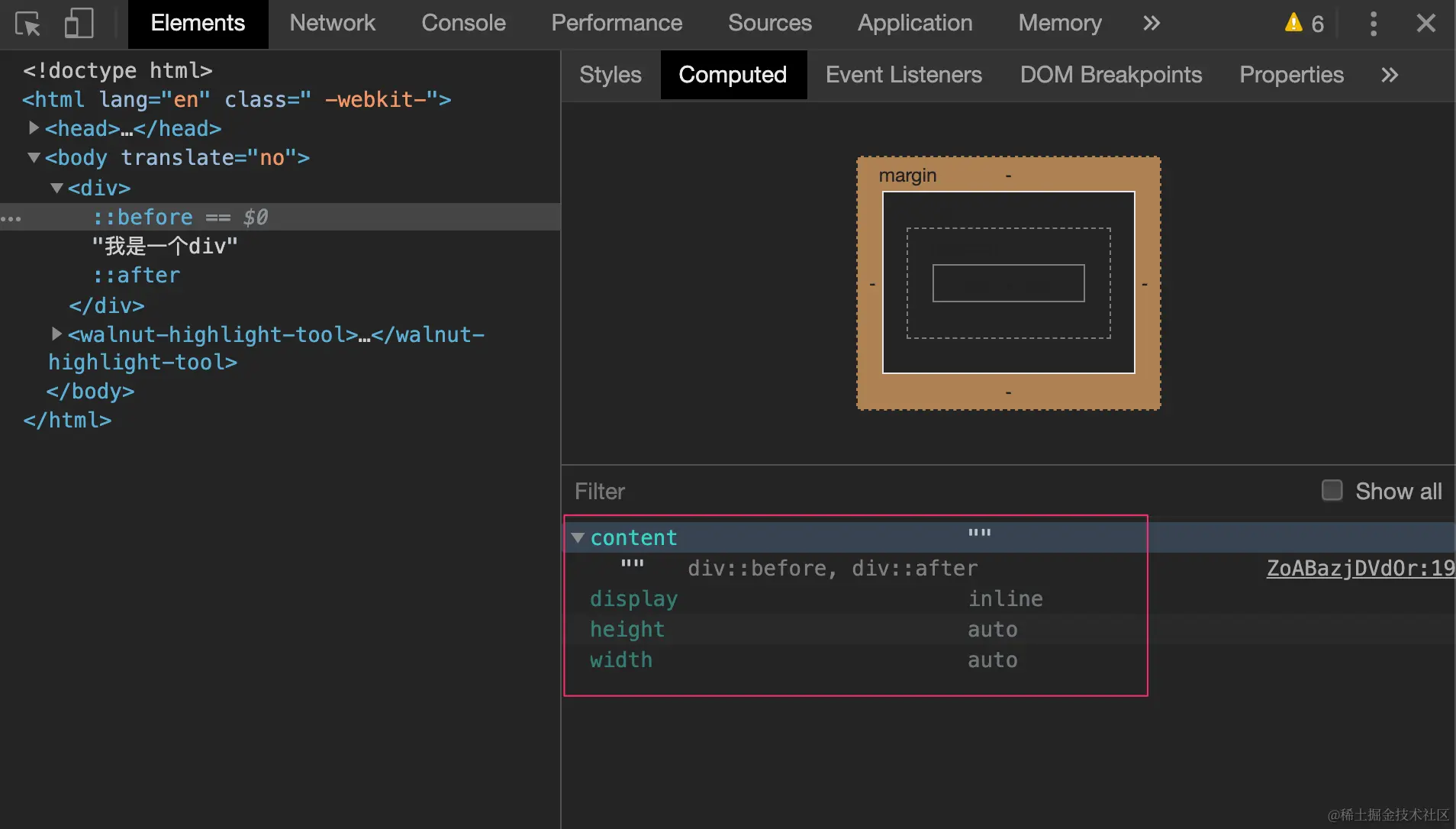This screenshot has width=1456, height=829.
Task: Open the DevTools three-dot menu
Action: click(1374, 24)
